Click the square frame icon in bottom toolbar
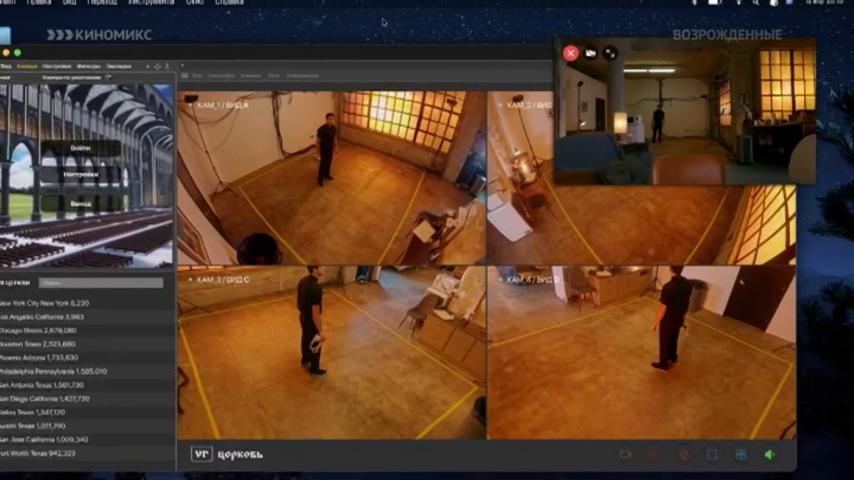The width and height of the screenshot is (854, 480). [712, 454]
